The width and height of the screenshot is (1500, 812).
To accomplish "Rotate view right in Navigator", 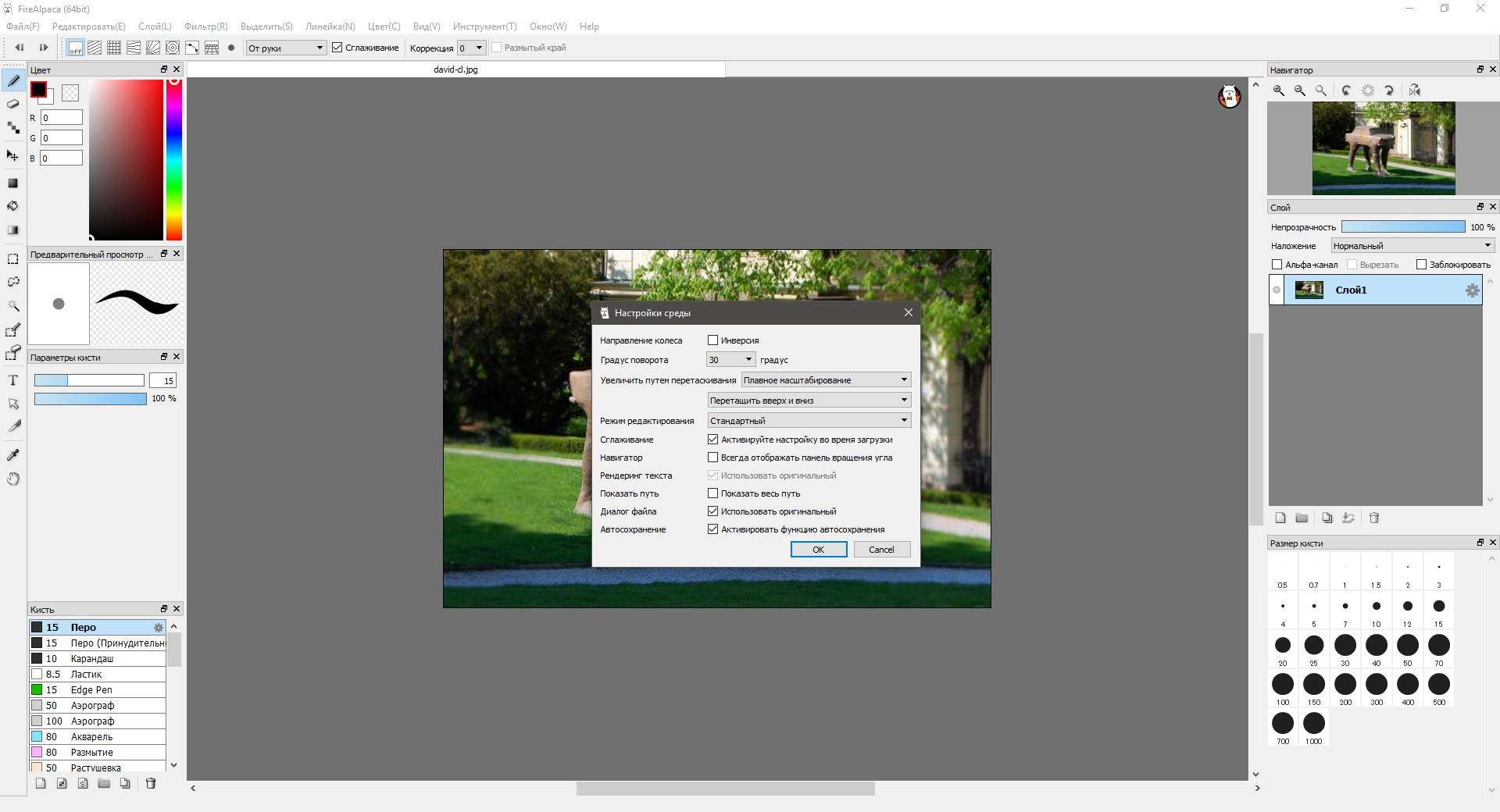I will (x=1389, y=91).
